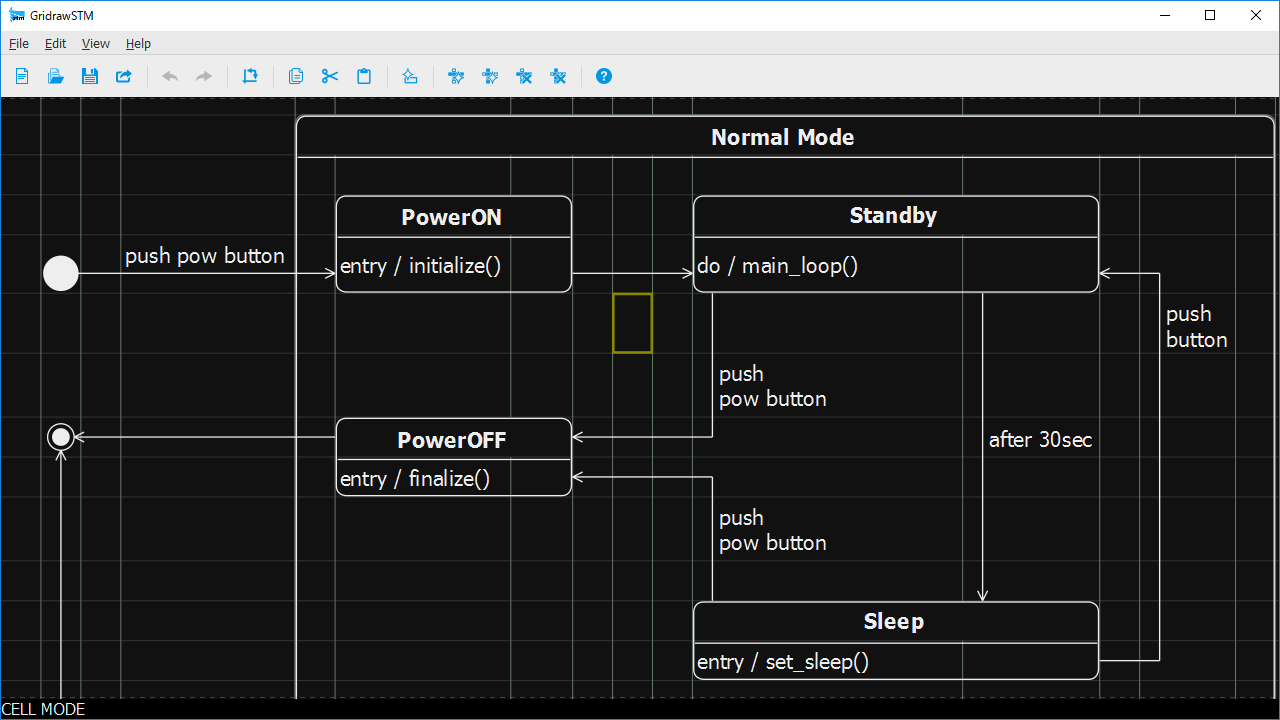
Task: Open a file with the folder icon
Action: 56,76
